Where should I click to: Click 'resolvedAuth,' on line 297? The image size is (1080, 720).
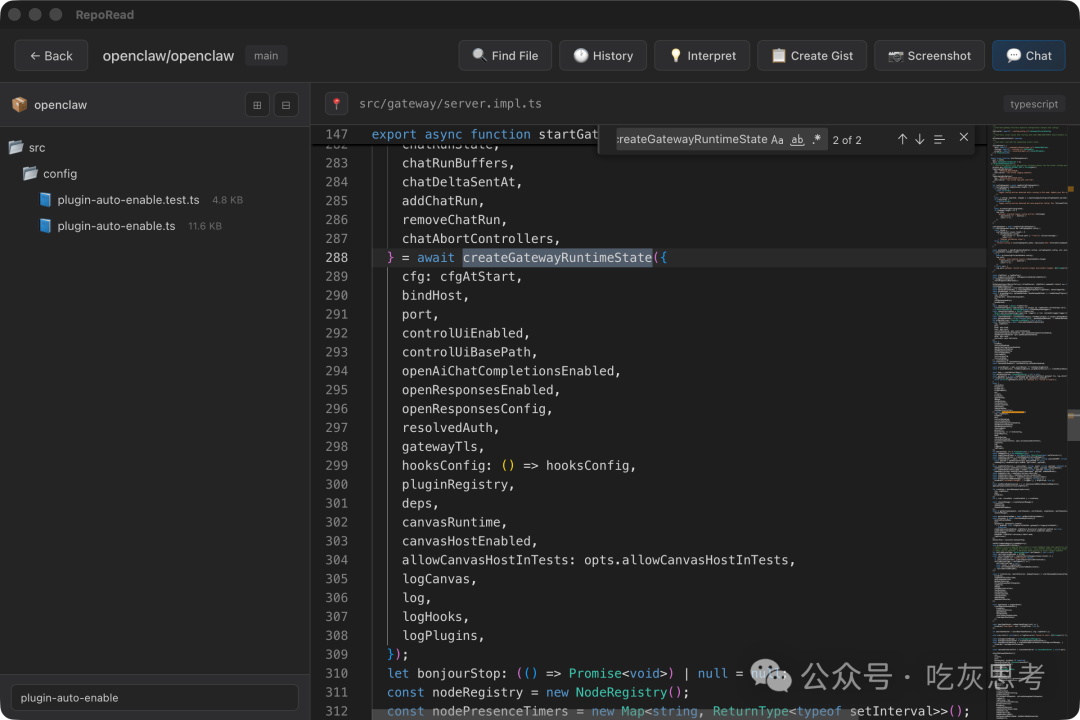click(x=450, y=428)
